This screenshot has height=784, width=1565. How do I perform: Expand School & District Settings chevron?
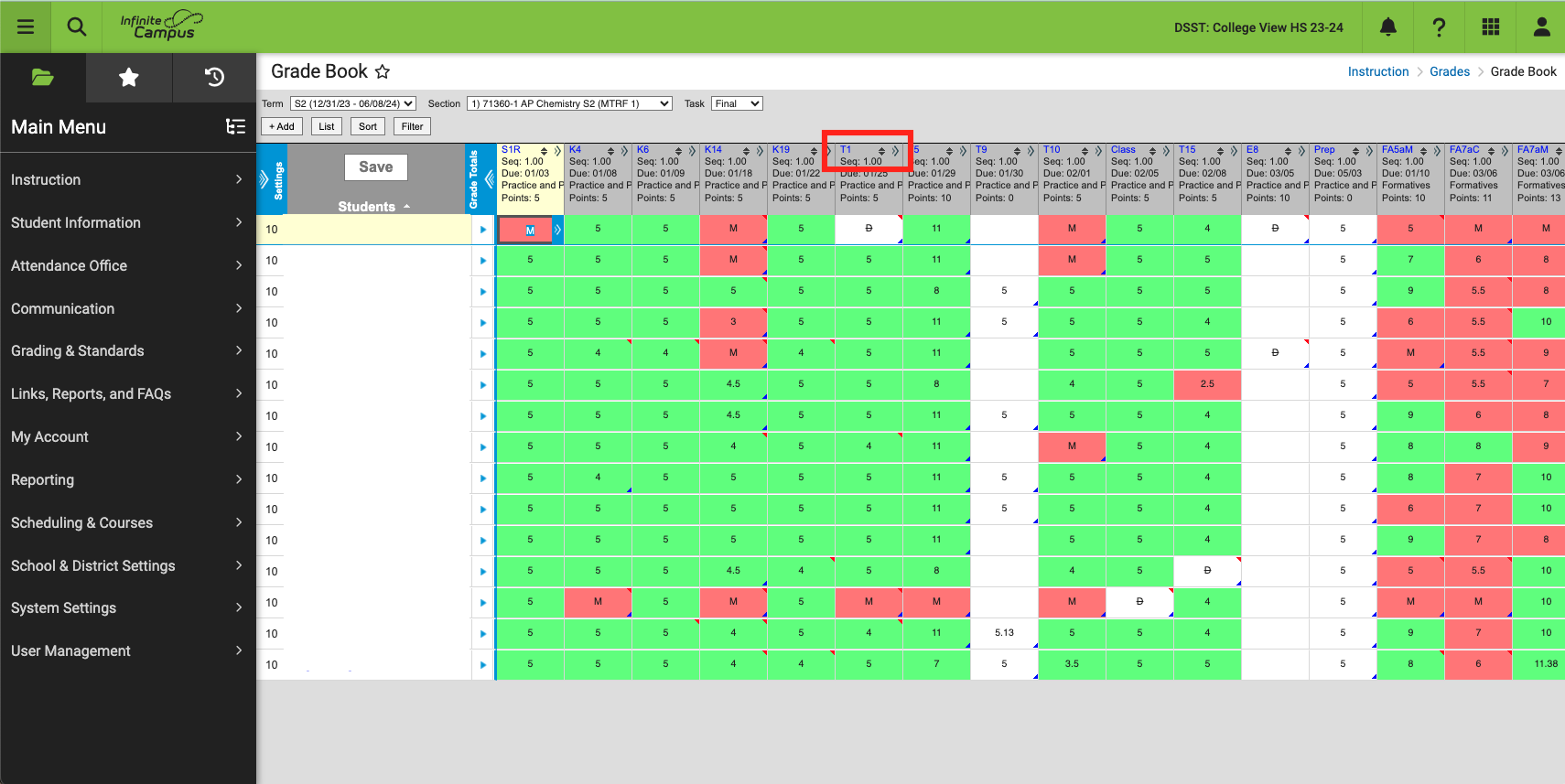tap(239, 565)
